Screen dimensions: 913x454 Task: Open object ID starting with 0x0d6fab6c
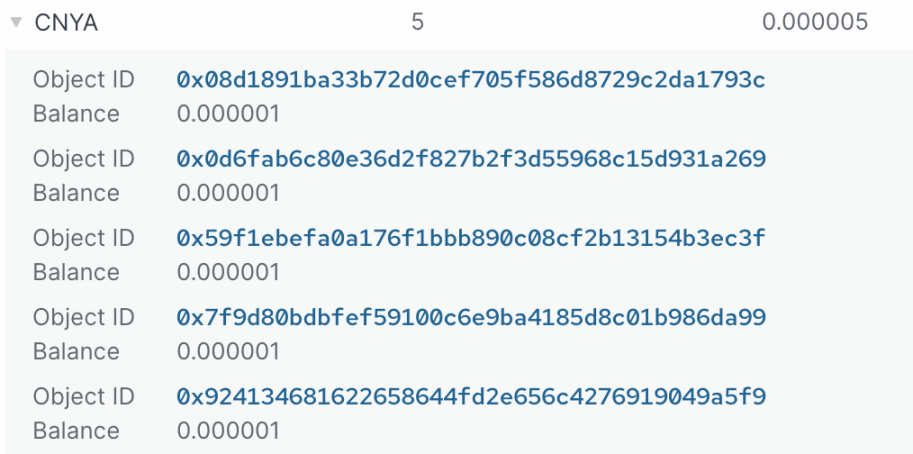471,158
